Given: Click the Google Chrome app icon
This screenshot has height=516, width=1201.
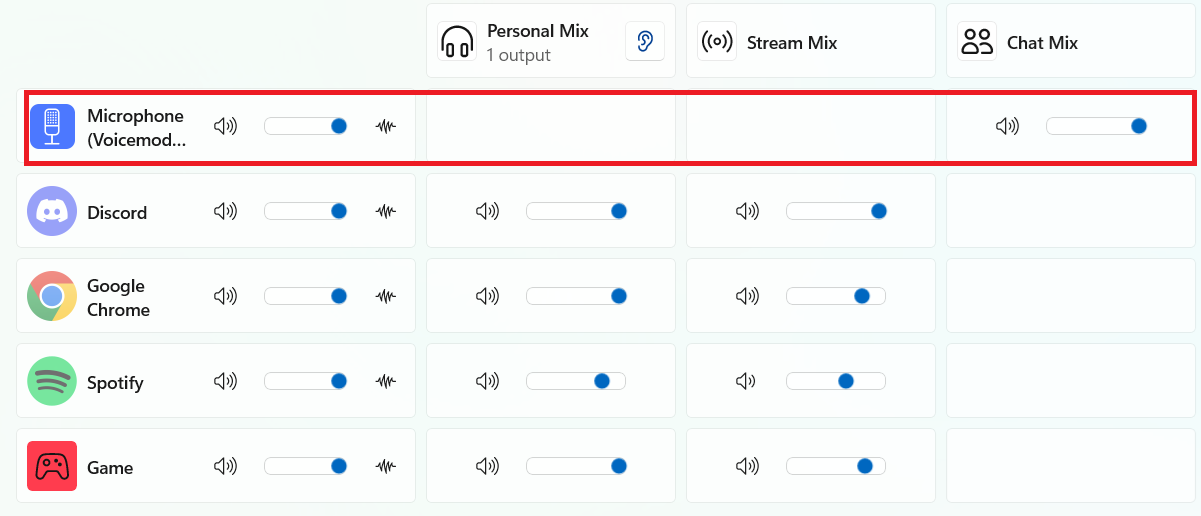Looking at the screenshot, I should (52, 296).
